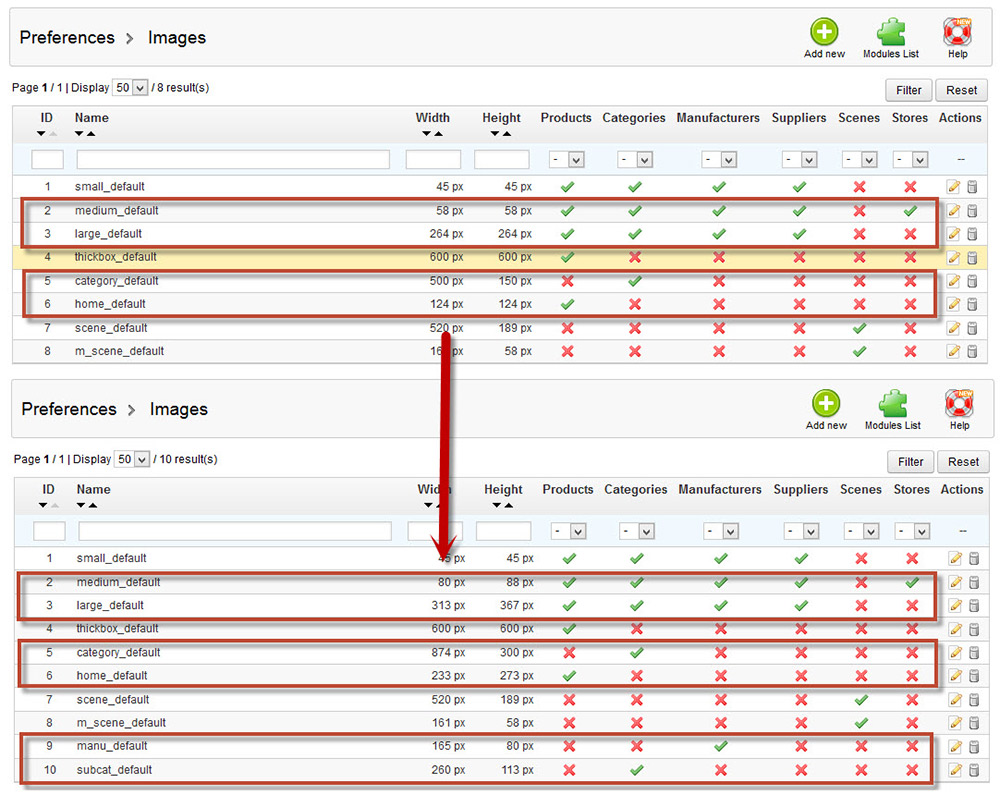Toggle Products check for thickbox_default in the 8-result list

coord(567,258)
